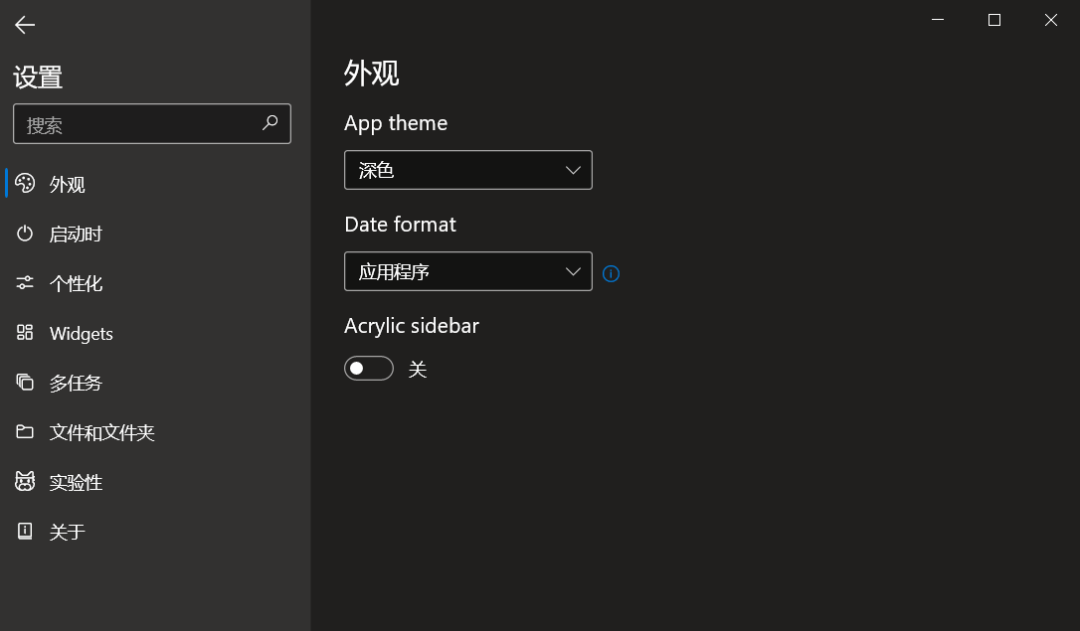The height and width of the screenshot is (631, 1080).
Task: Click the animal face icon beside 实验性
Action: click(25, 481)
